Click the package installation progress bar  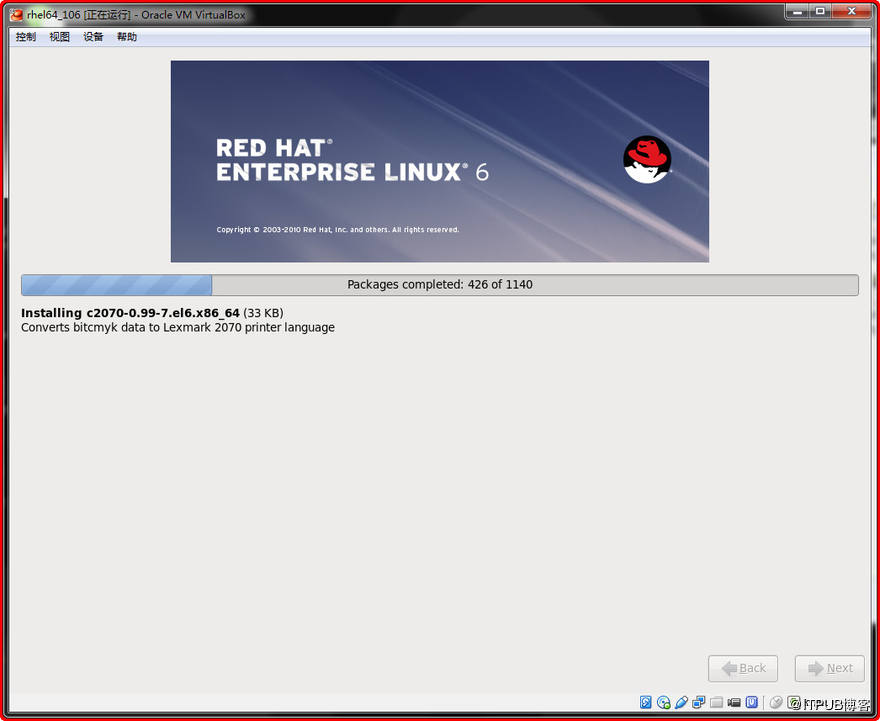pyautogui.click(x=440, y=284)
